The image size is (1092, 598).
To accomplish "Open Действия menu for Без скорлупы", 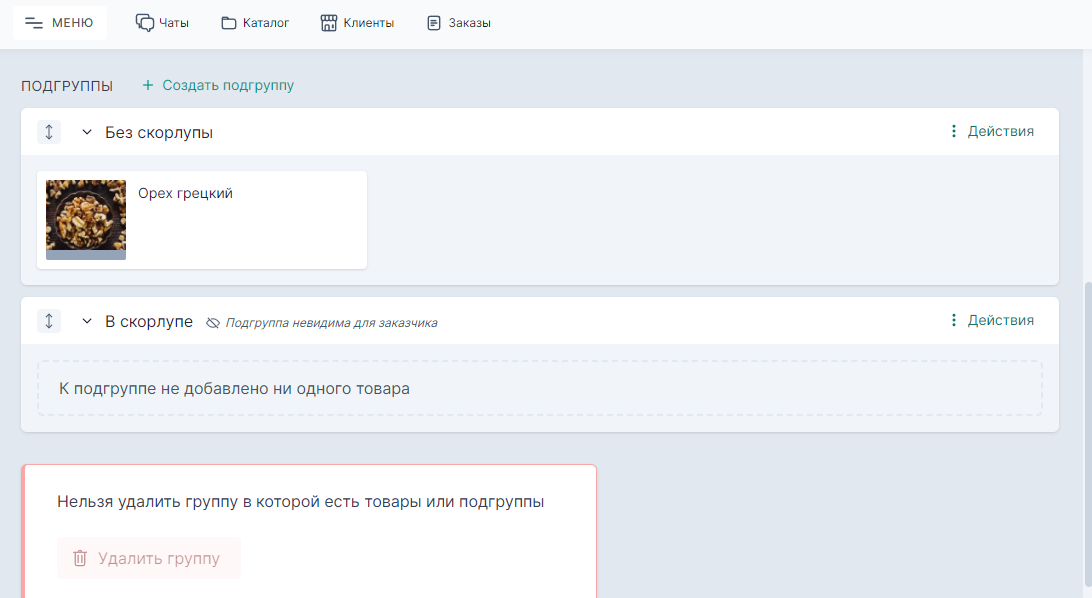I will click(991, 131).
